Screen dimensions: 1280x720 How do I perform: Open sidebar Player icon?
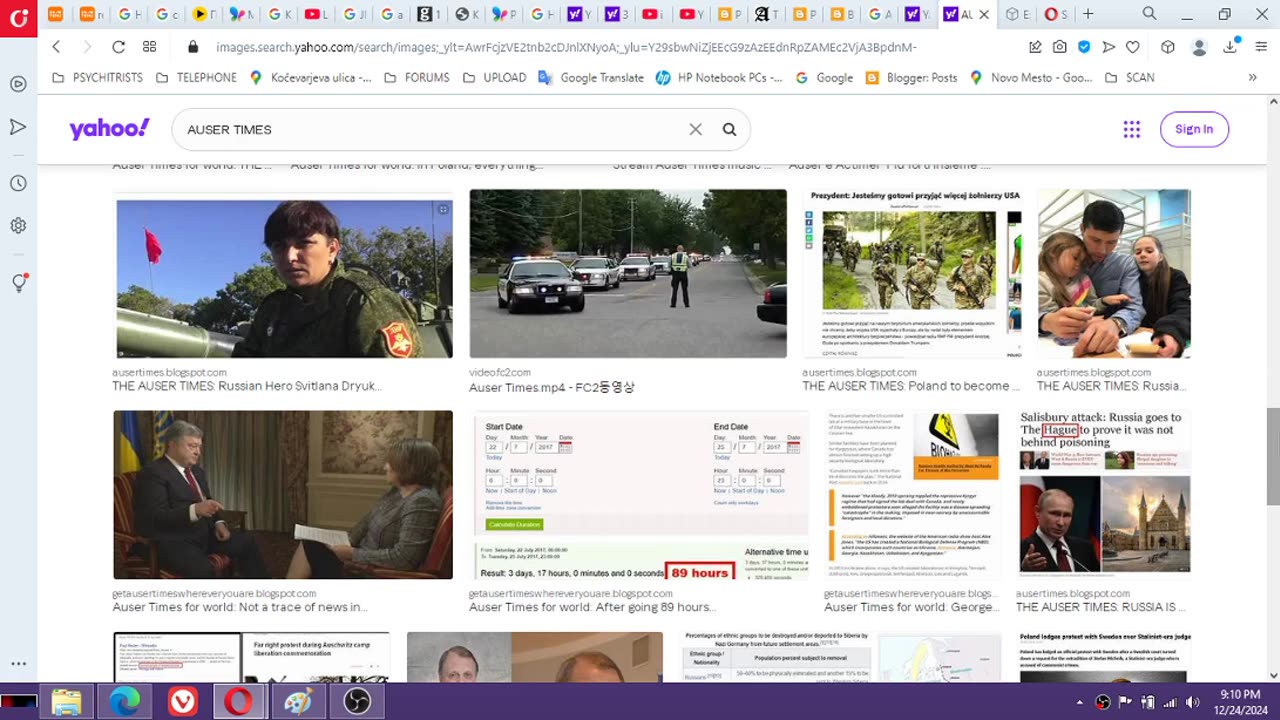click(18, 84)
